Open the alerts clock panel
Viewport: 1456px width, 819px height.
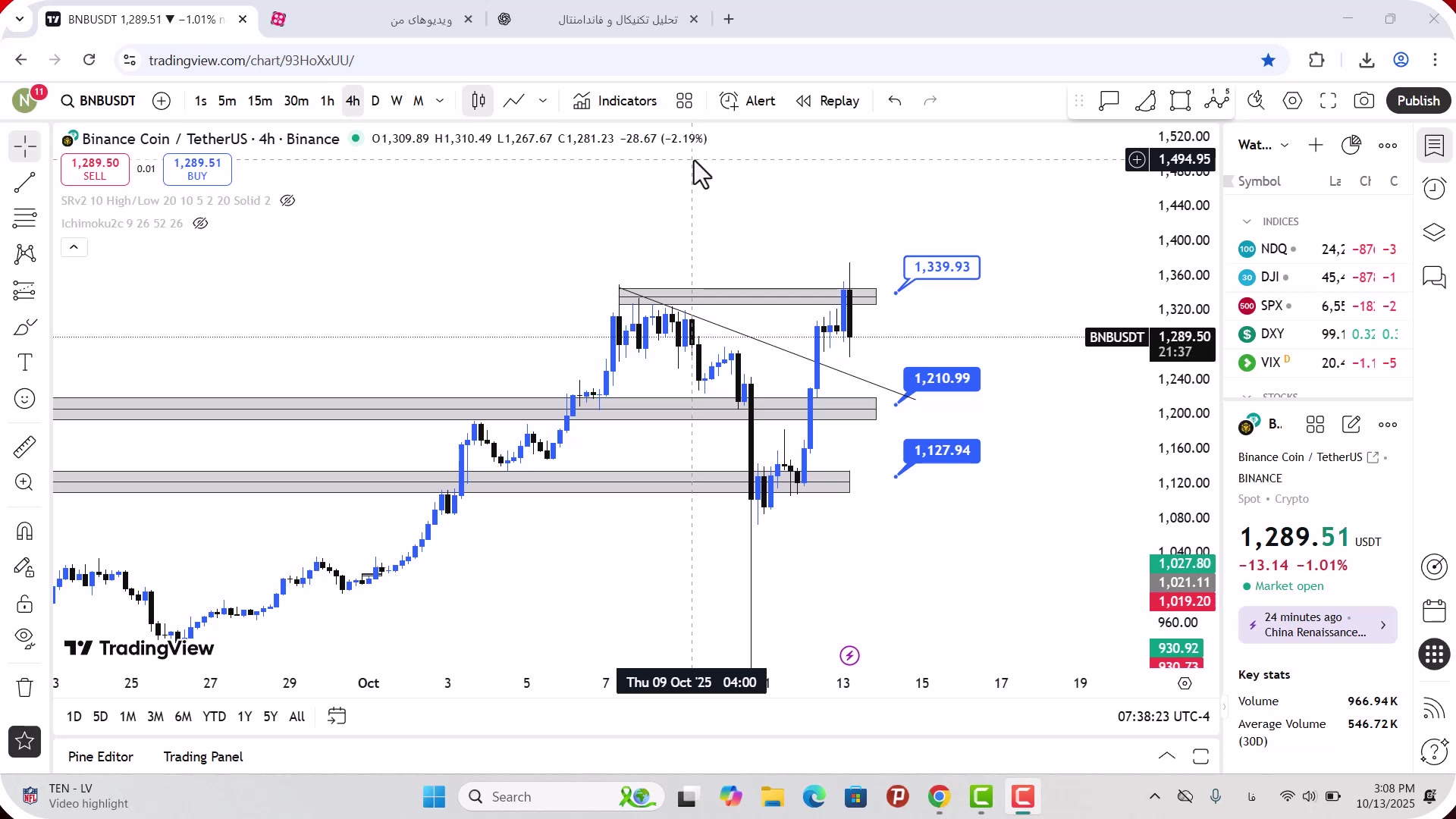pyautogui.click(x=1434, y=189)
